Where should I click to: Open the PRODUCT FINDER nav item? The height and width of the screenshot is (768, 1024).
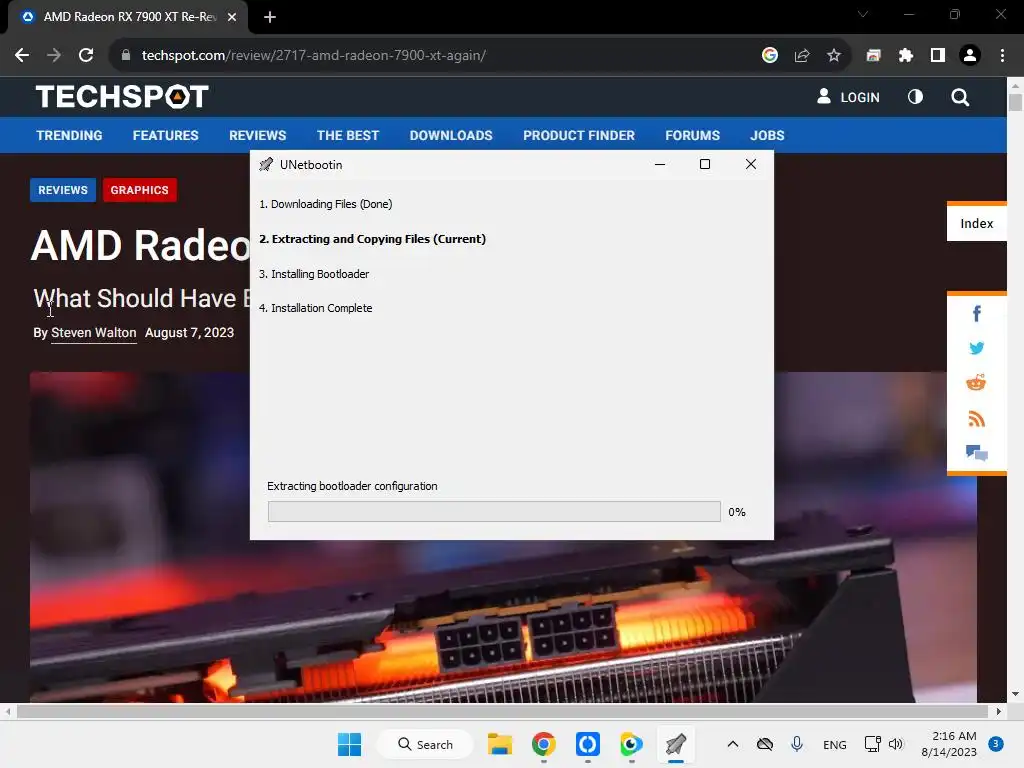[579, 135]
